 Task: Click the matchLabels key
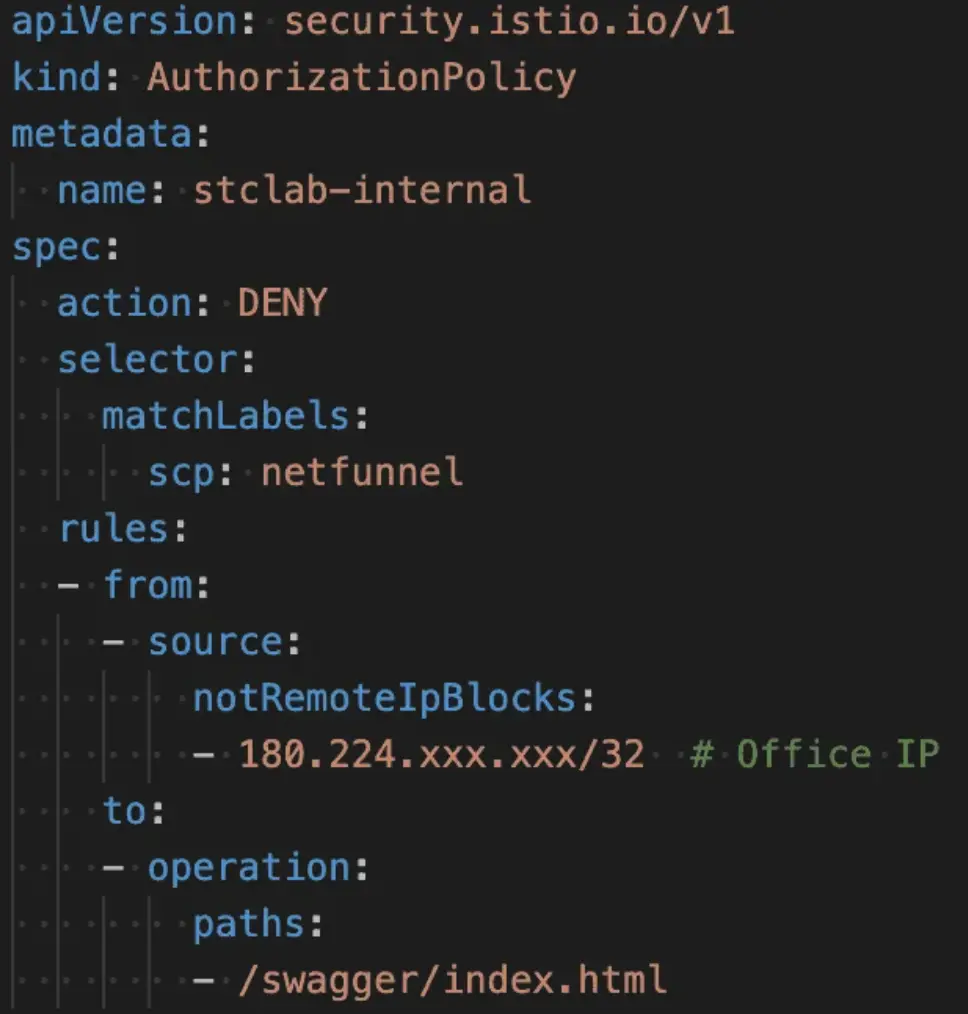tap(225, 415)
